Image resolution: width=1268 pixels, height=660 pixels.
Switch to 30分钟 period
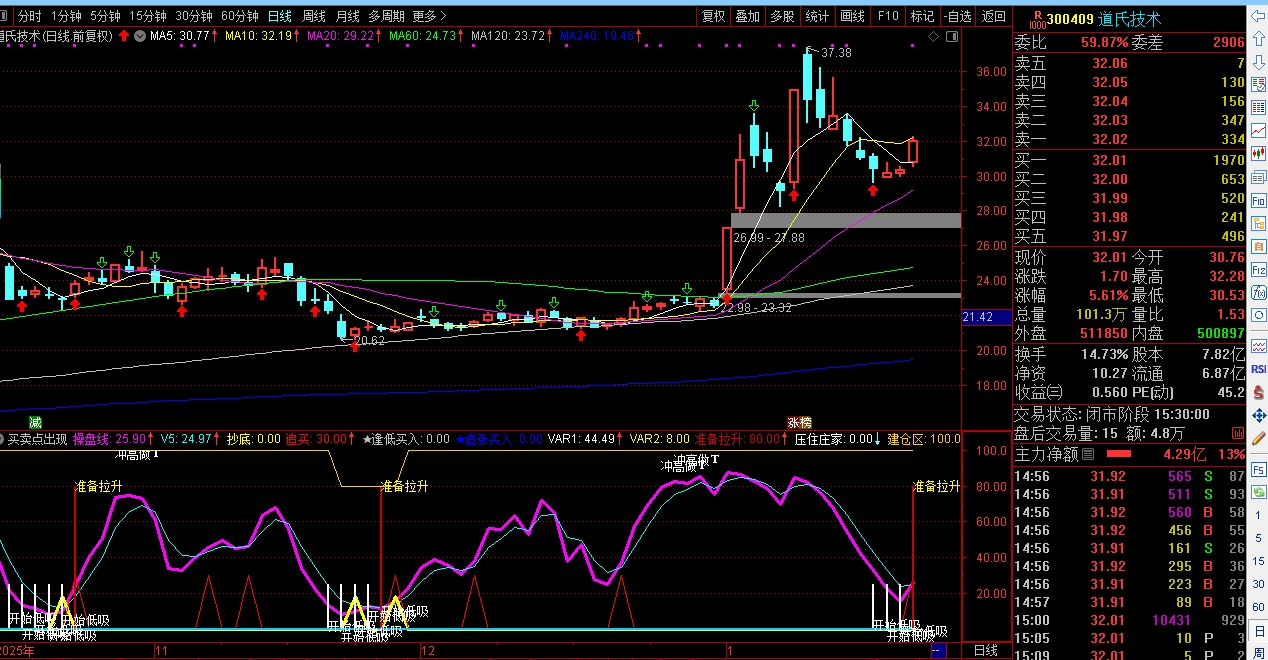[x=194, y=16]
